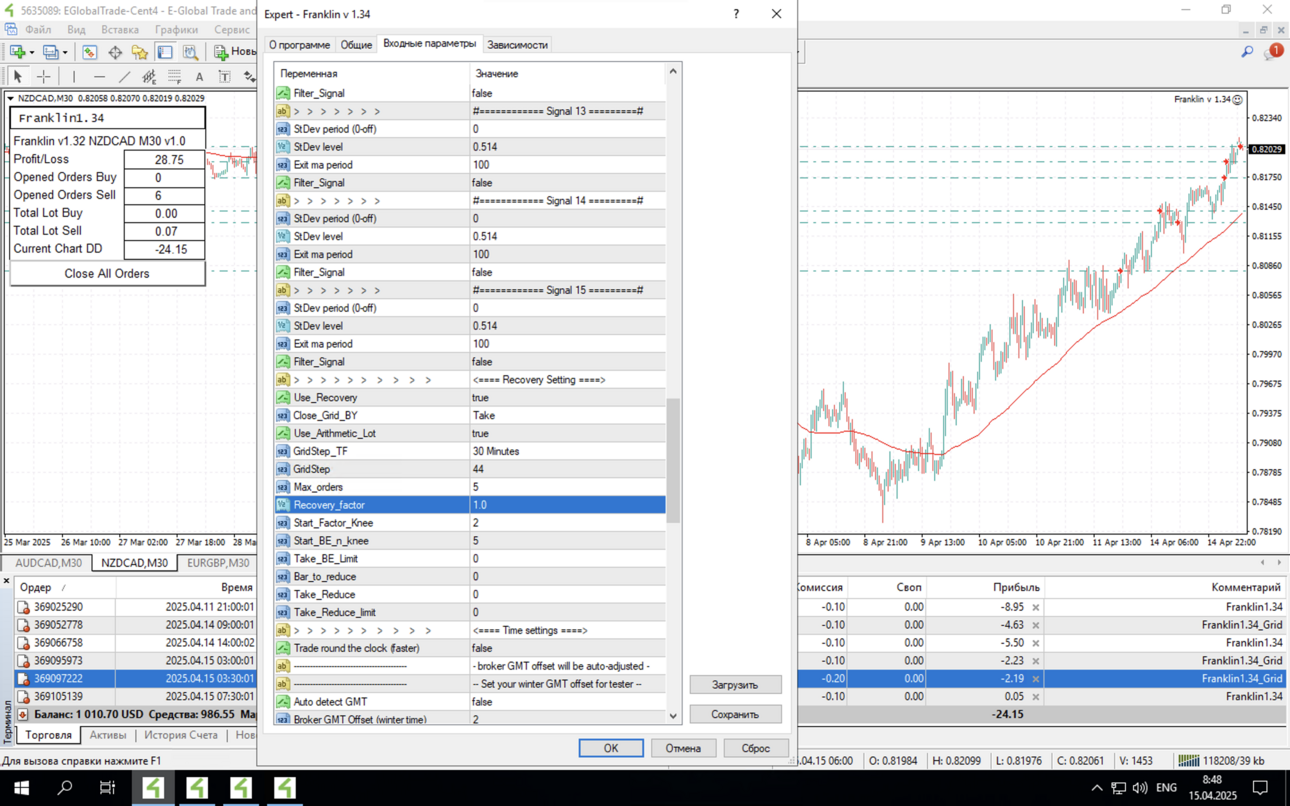Select the text label tool

[x=224, y=77]
